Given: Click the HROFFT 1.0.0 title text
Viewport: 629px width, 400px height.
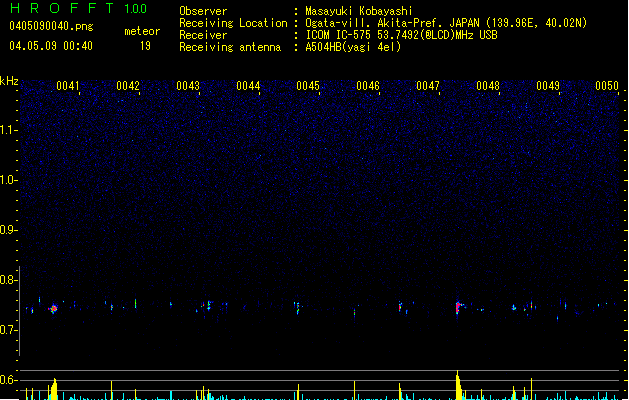Looking at the screenshot, I should [79, 8].
